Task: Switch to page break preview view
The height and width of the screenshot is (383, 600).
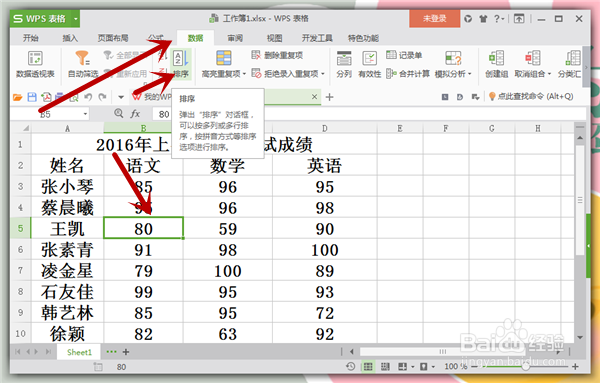Action: coord(385,367)
